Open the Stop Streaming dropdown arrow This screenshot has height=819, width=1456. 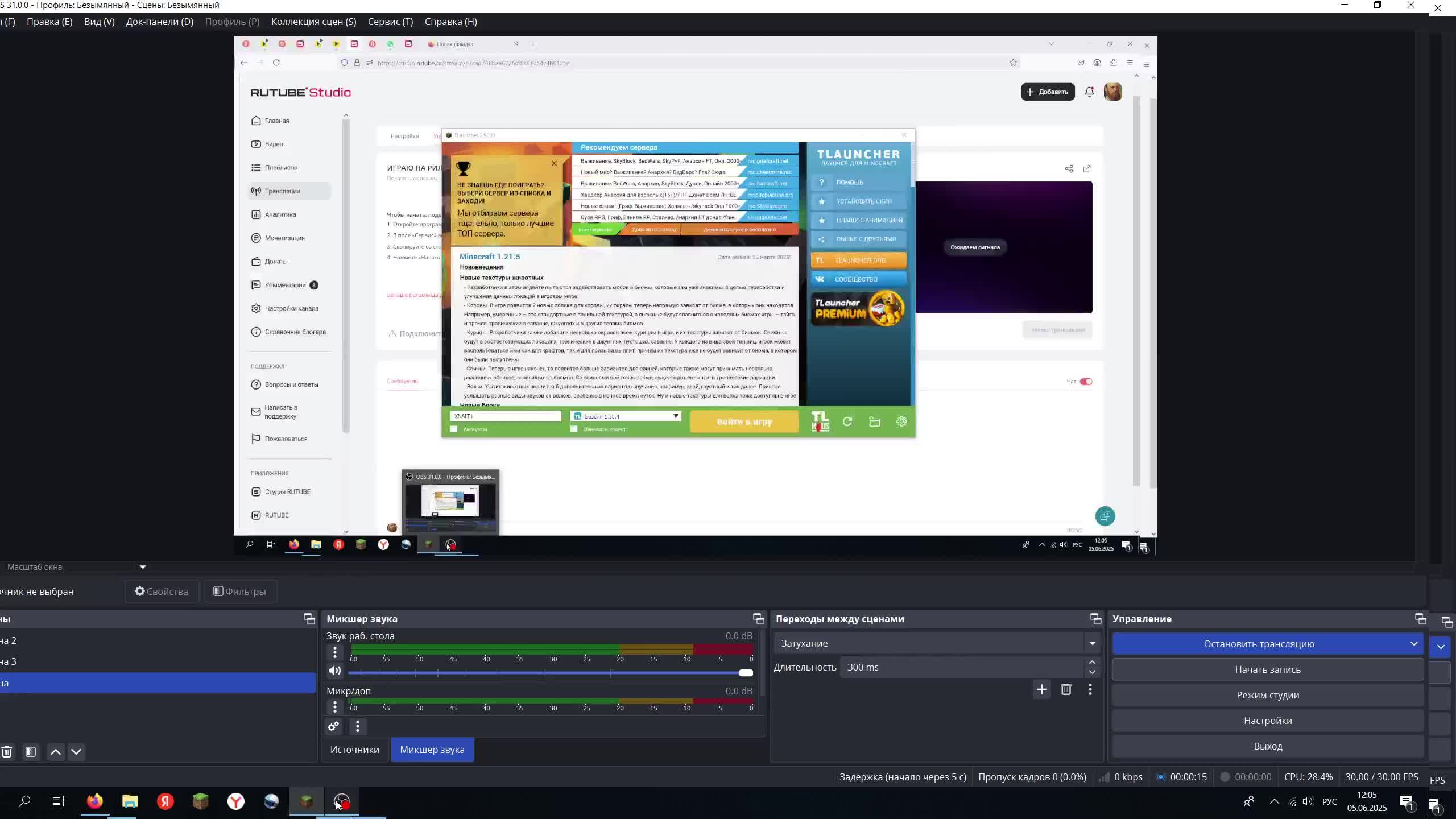(1413, 644)
